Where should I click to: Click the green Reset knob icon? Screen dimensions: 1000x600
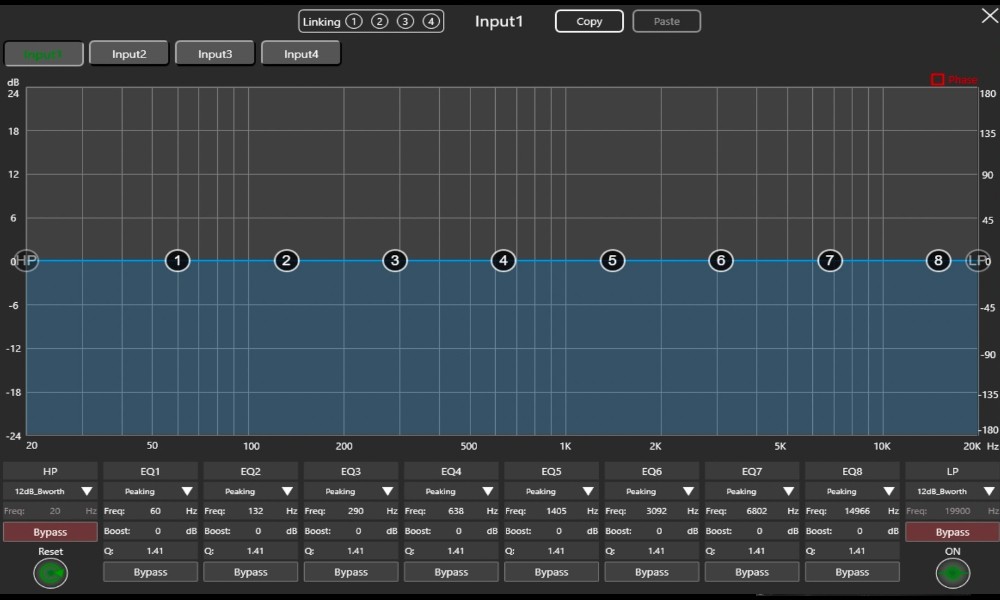pos(50,573)
